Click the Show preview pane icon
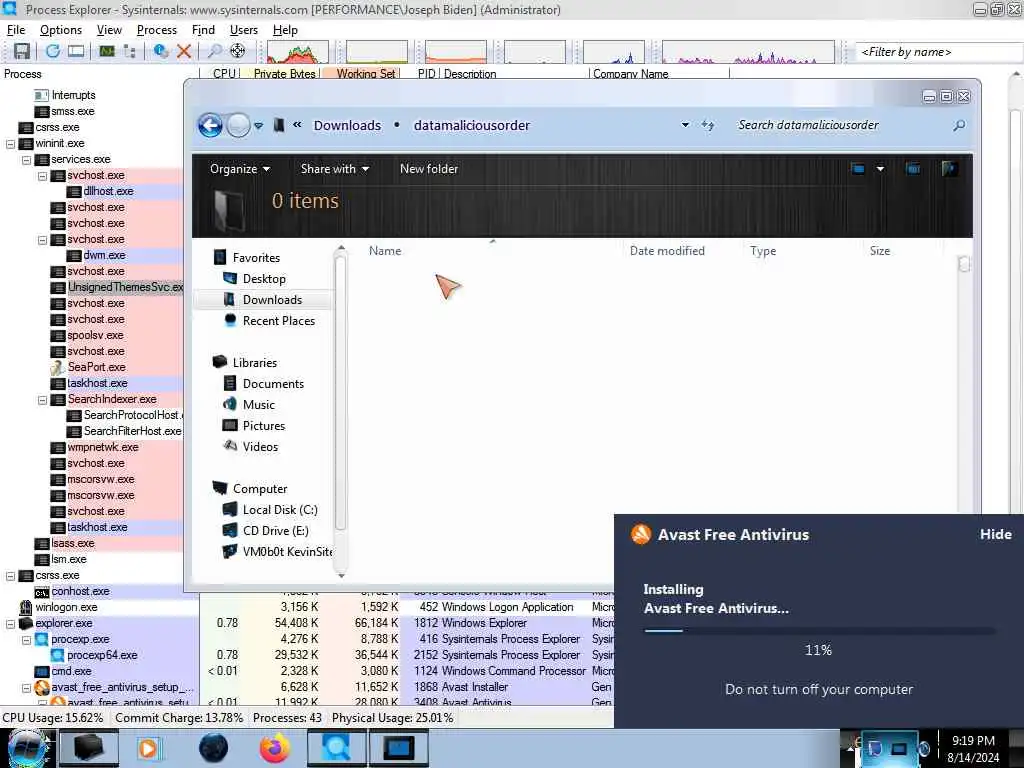Viewport: 1024px width, 768px height. click(x=913, y=168)
